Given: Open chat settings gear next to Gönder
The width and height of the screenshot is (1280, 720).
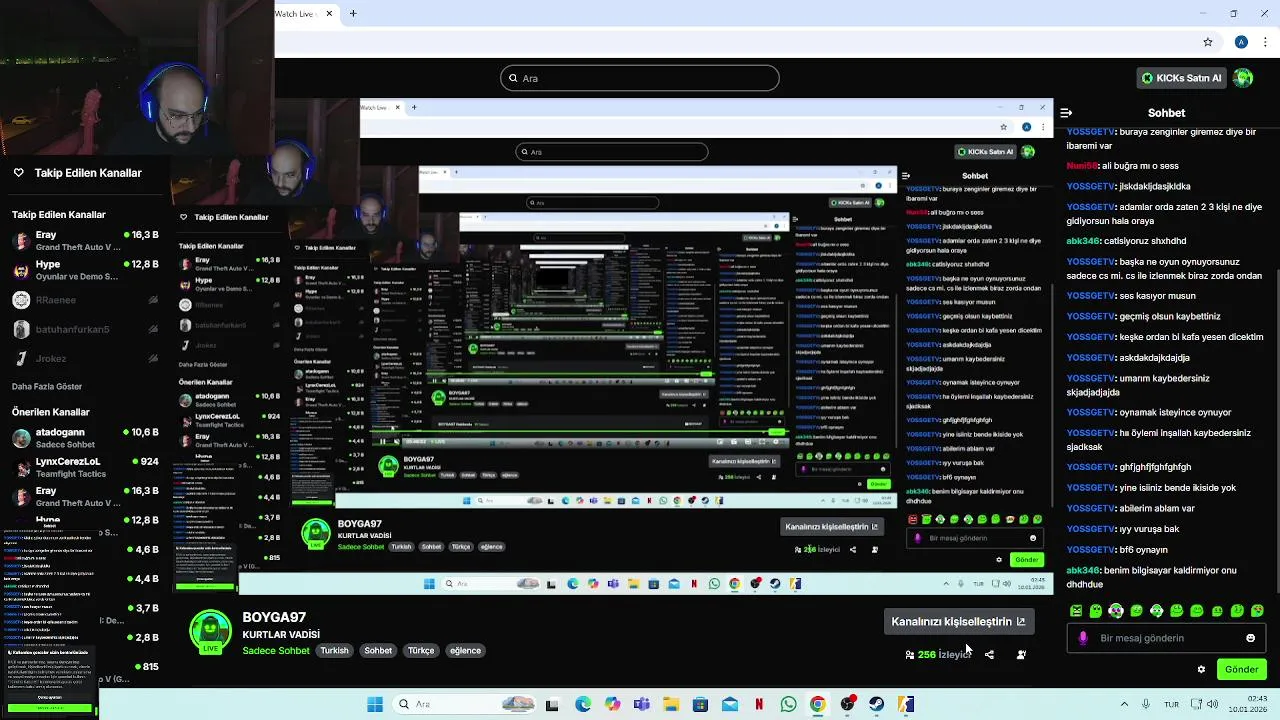Looking at the screenshot, I should (1201, 670).
